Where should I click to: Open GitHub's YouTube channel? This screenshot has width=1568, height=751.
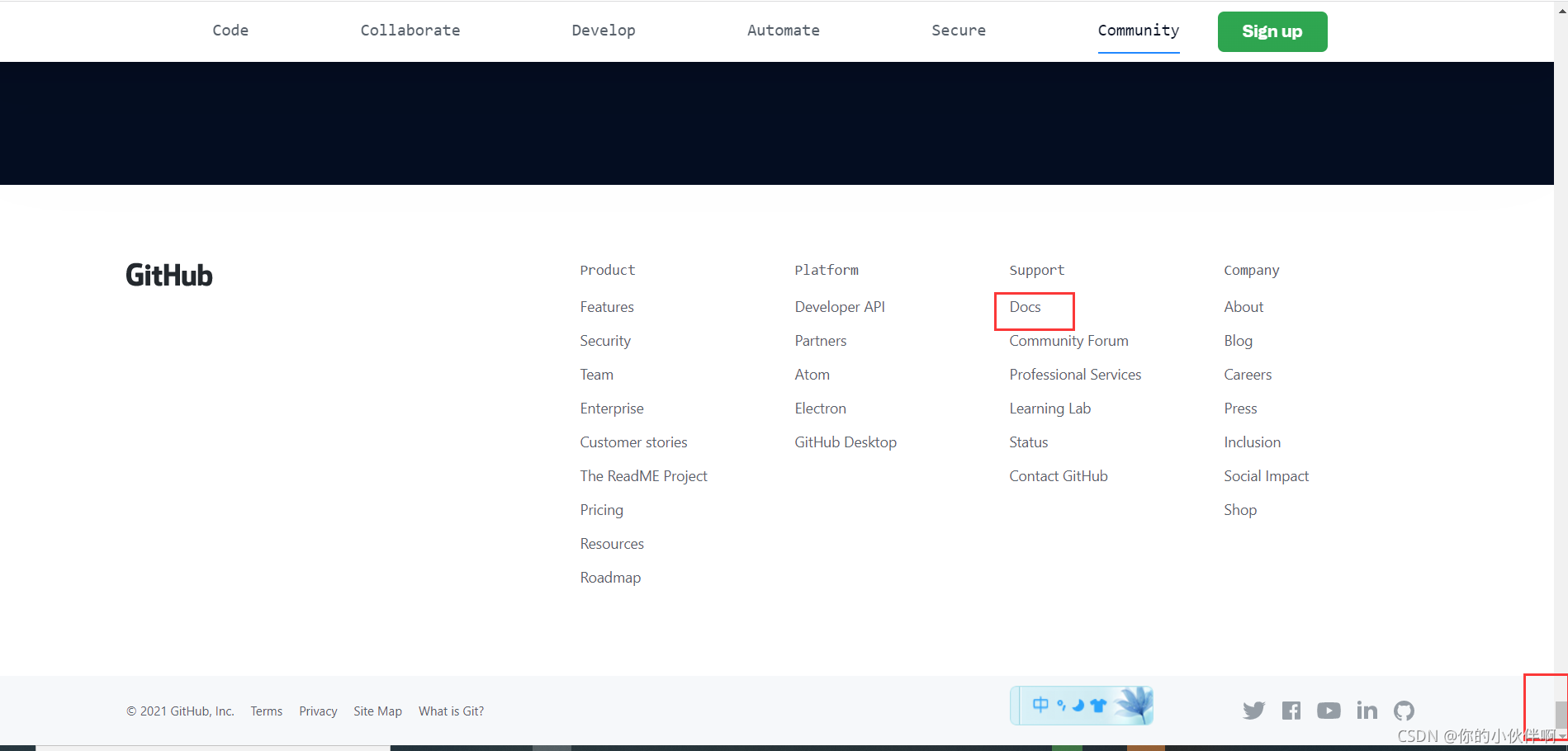(1329, 711)
